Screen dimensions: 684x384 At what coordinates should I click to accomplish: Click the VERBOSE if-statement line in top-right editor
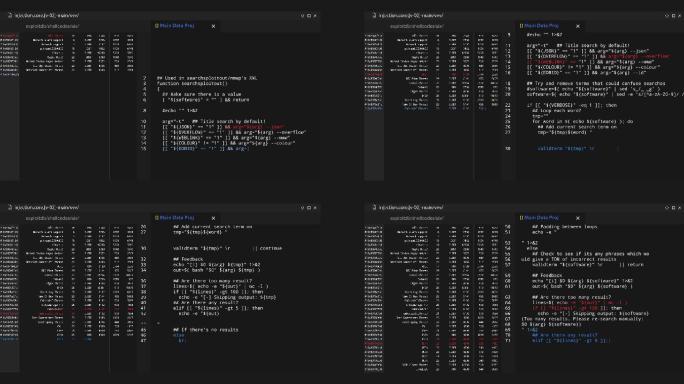click(571, 105)
